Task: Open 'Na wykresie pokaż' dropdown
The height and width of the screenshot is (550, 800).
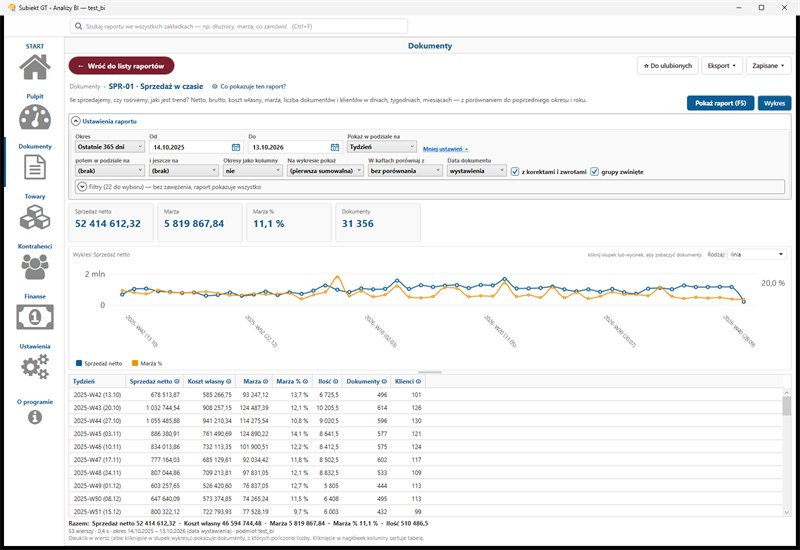Action: point(325,171)
